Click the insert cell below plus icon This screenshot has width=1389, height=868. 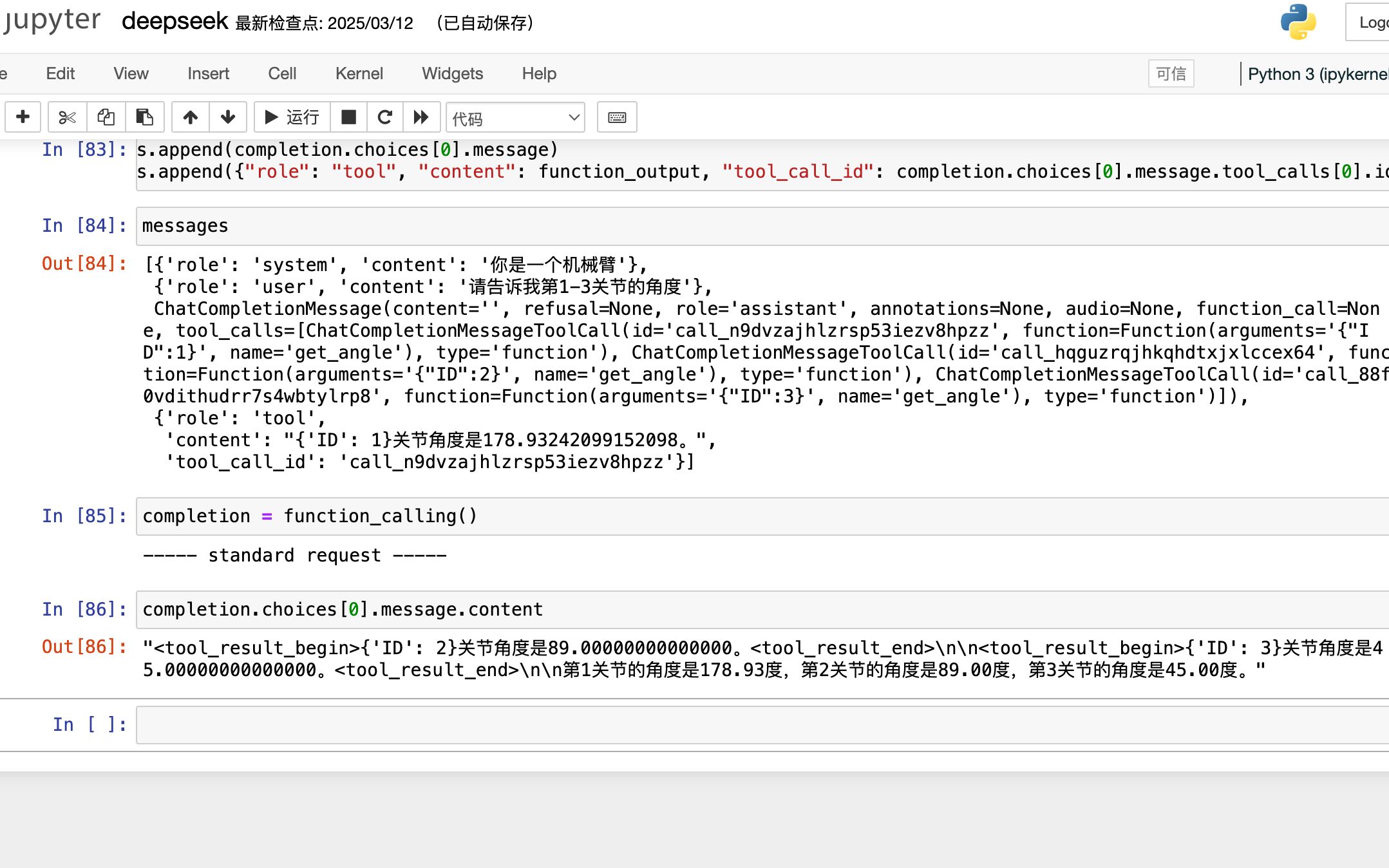tap(23, 117)
